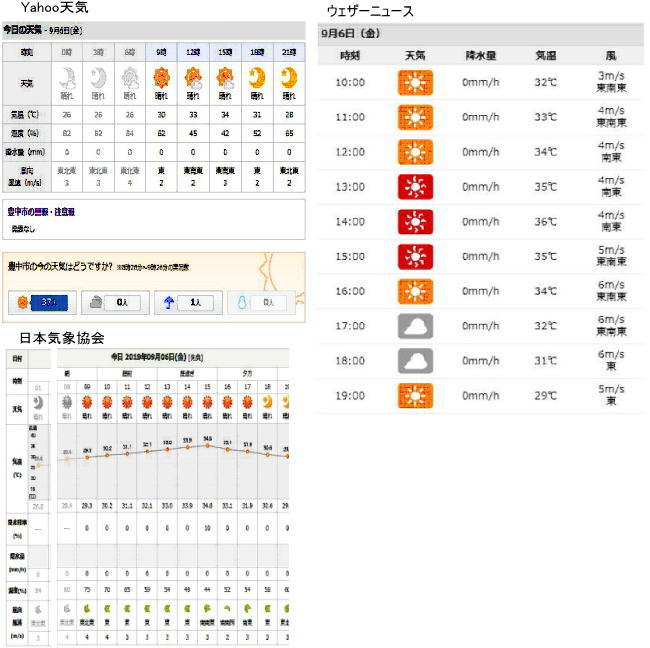
Task: Click 日本気象協会 sun icon for hour 15
Action: tap(207, 402)
